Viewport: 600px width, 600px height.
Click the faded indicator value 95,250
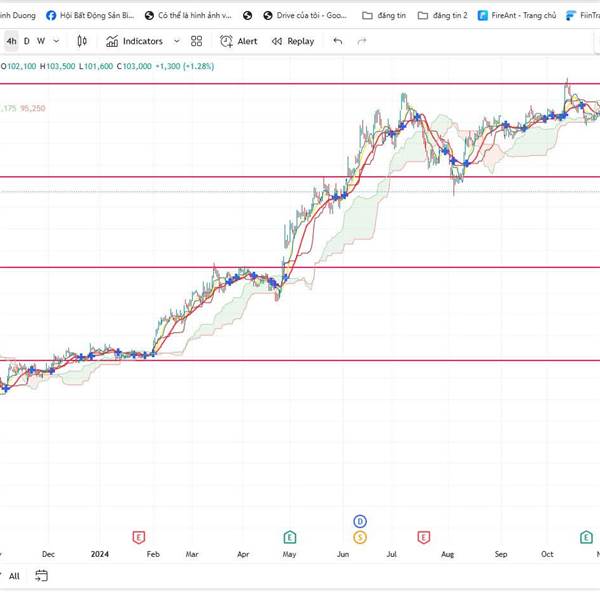tap(33, 108)
